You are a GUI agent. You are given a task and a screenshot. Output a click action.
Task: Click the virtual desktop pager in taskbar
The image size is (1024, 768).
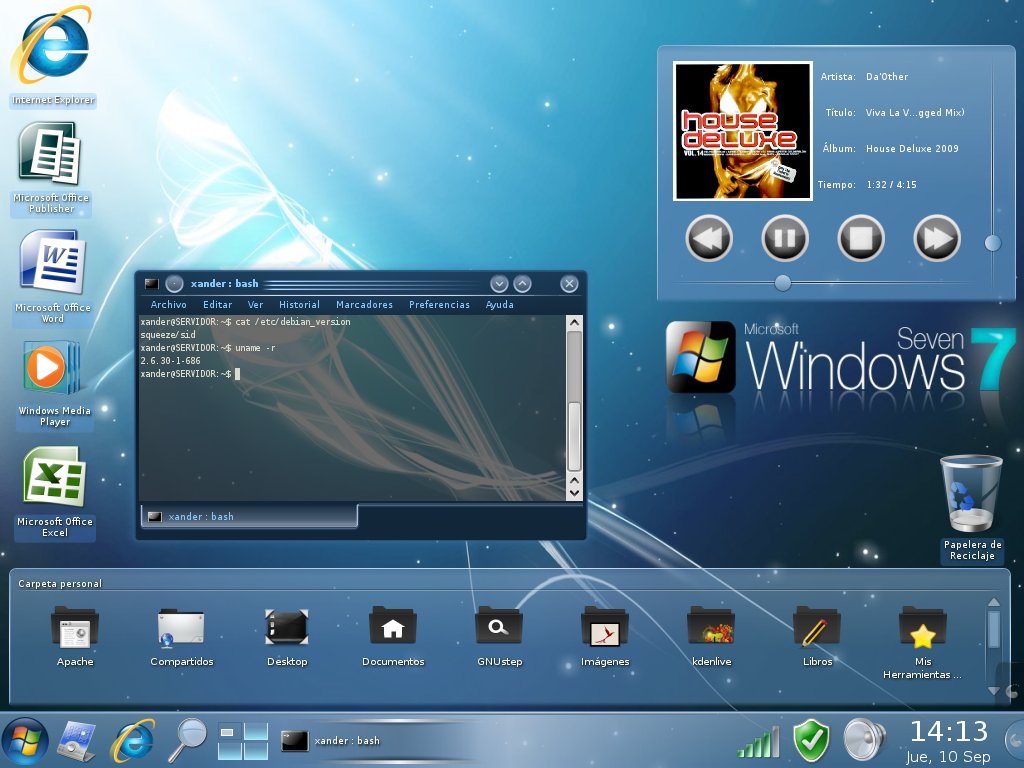tap(243, 741)
